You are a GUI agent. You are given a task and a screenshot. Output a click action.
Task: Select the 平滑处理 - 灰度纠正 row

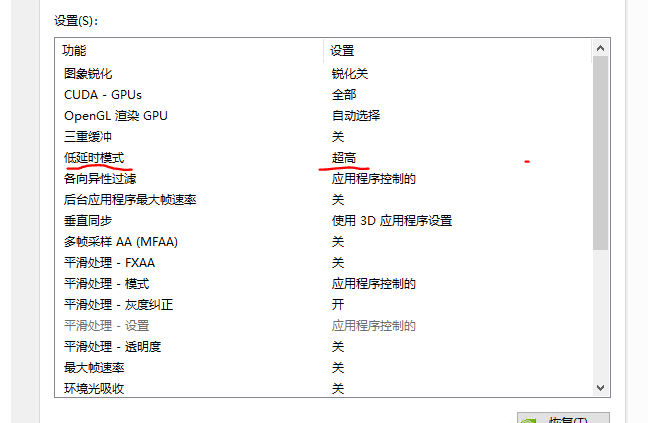(x=119, y=305)
